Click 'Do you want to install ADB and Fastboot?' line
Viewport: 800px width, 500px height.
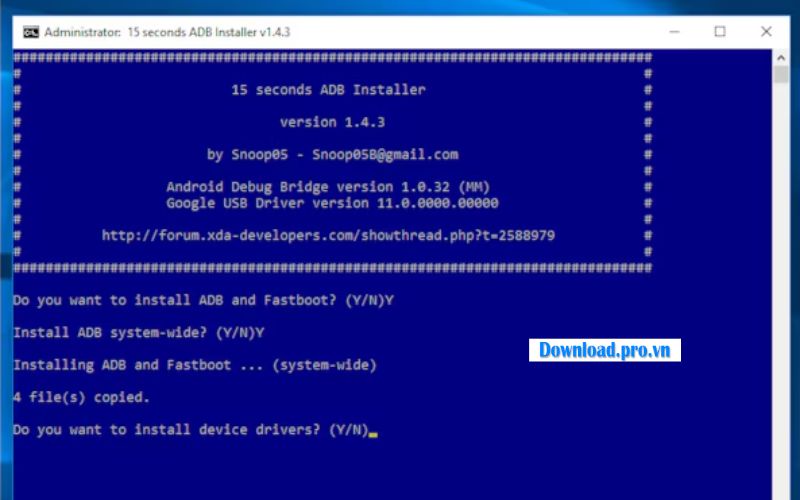coord(203,300)
